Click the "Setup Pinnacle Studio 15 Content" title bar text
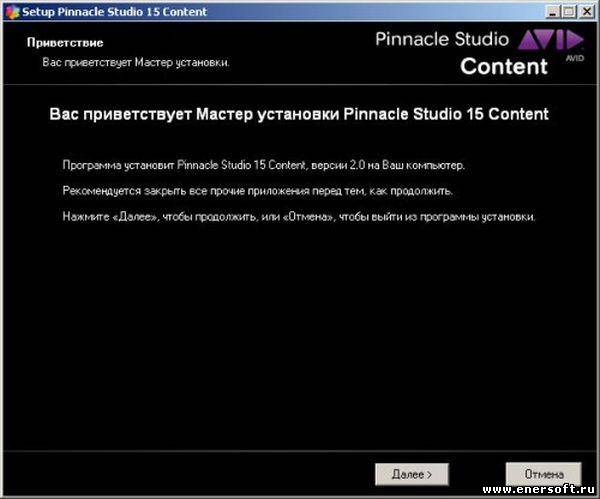The height and width of the screenshot is (499, 600). pos(114,12)
